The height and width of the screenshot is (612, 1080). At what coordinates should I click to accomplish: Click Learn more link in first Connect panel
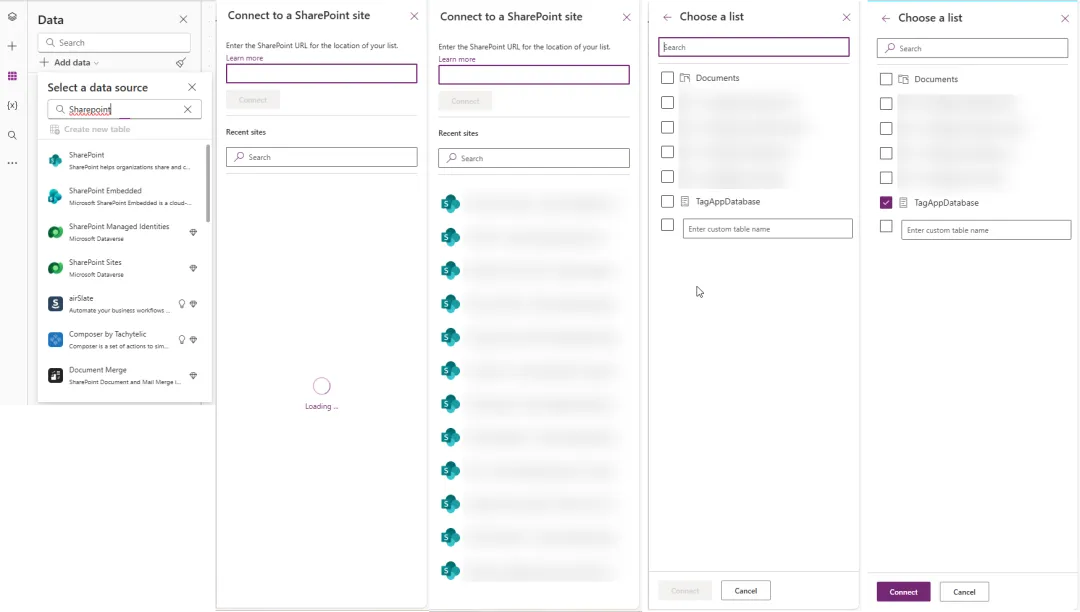coord(245,59)
